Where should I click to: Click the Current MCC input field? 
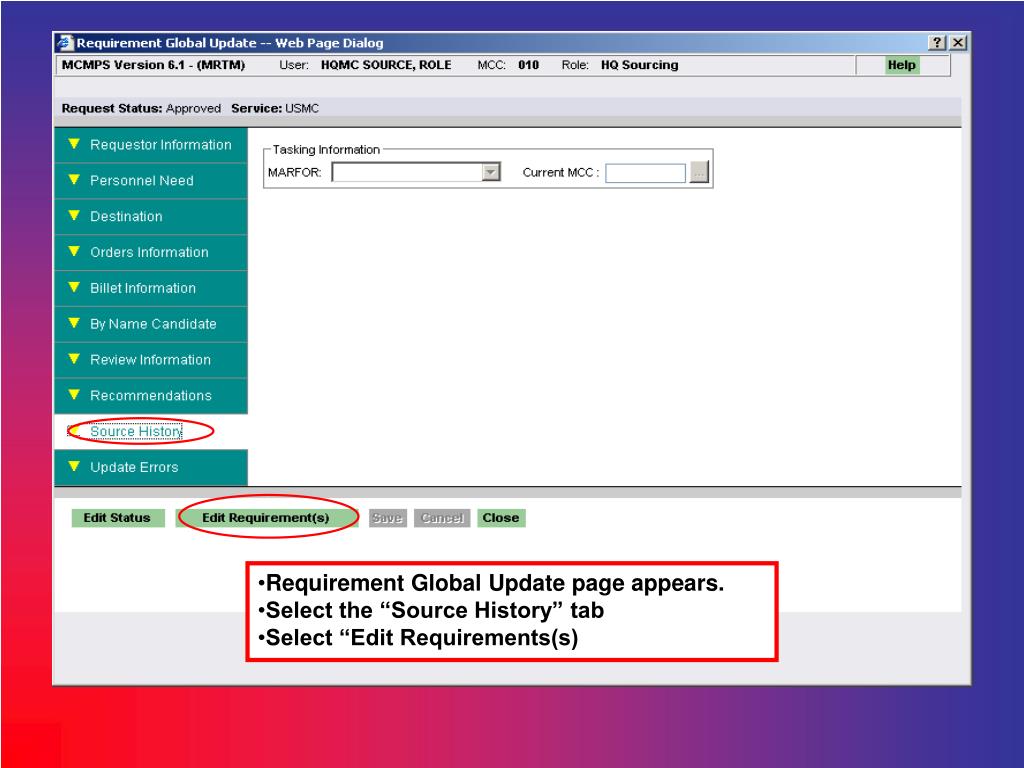[645, 173]
